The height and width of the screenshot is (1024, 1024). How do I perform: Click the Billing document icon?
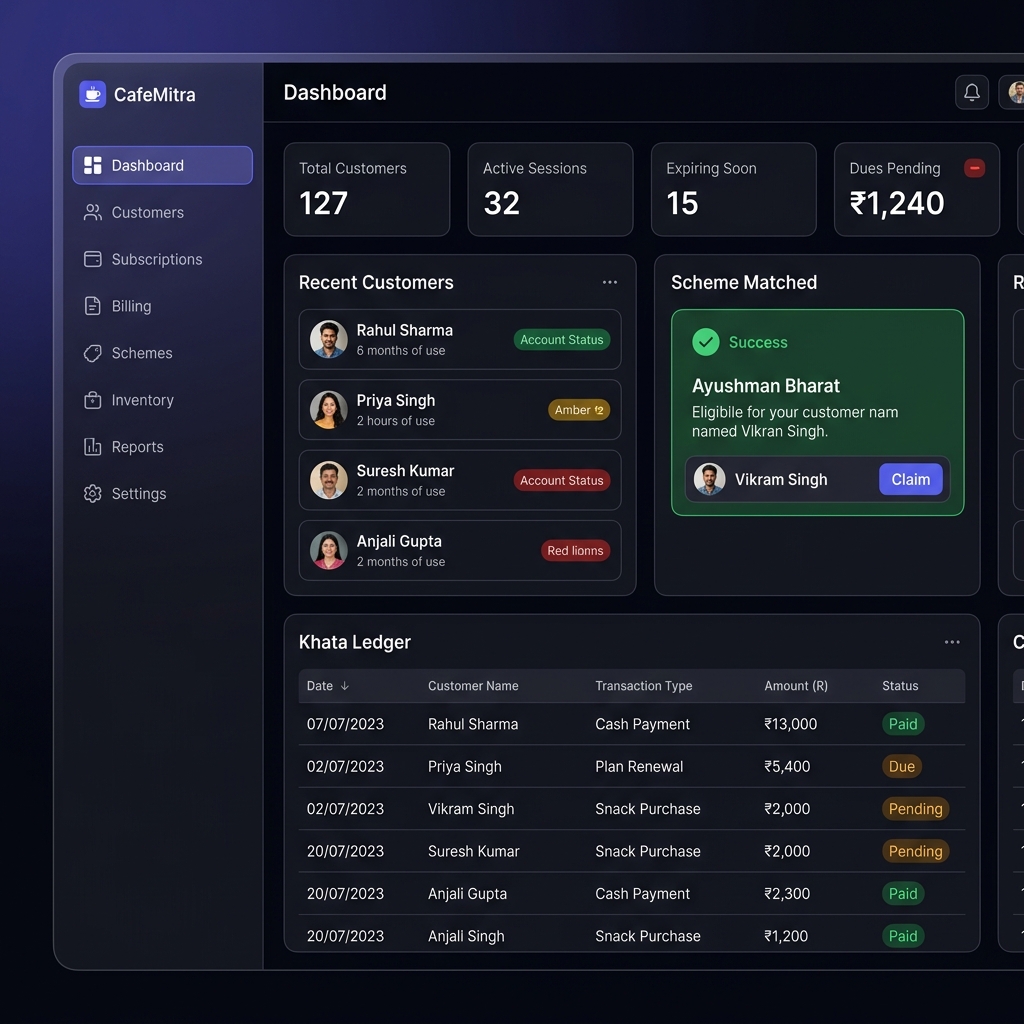(93, 306)
